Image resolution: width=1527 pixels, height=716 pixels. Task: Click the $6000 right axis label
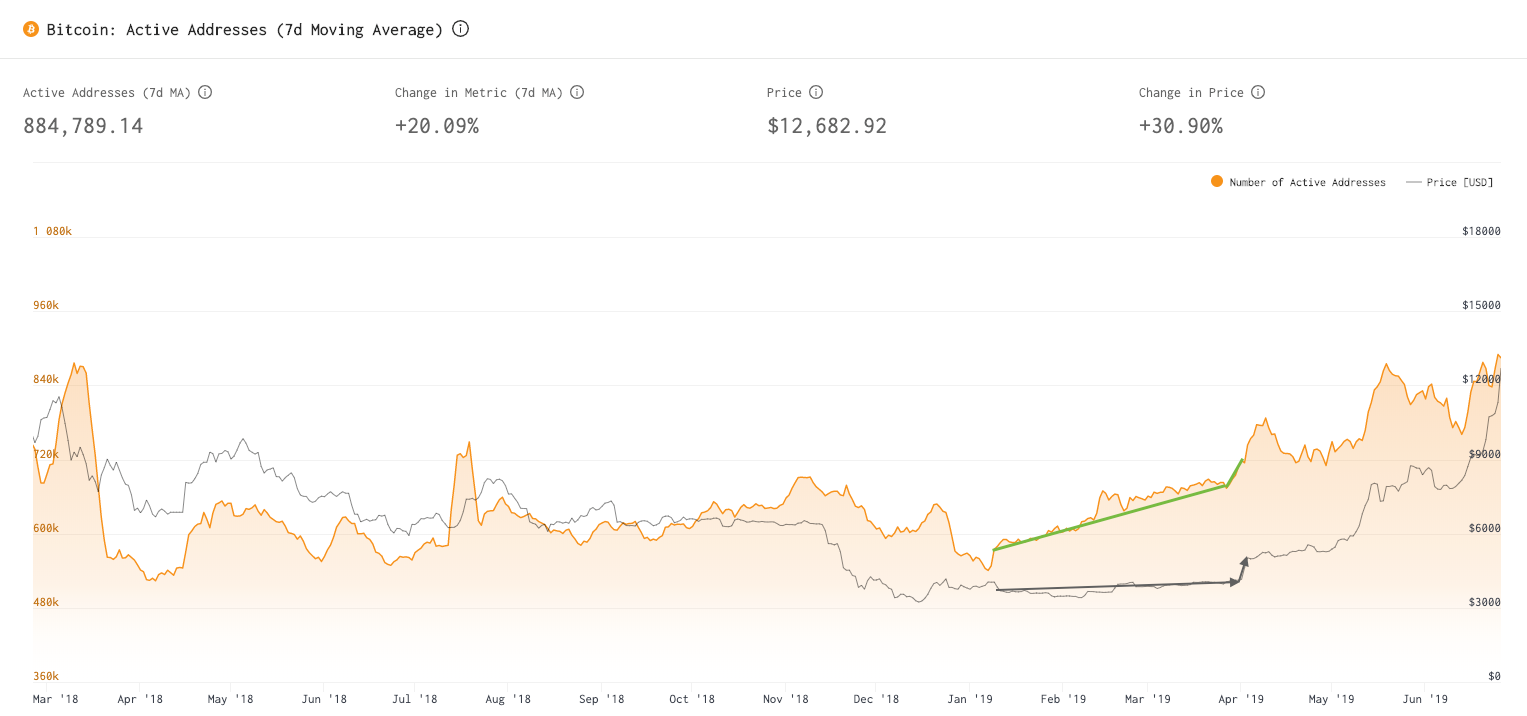[x=1484, y=528]
